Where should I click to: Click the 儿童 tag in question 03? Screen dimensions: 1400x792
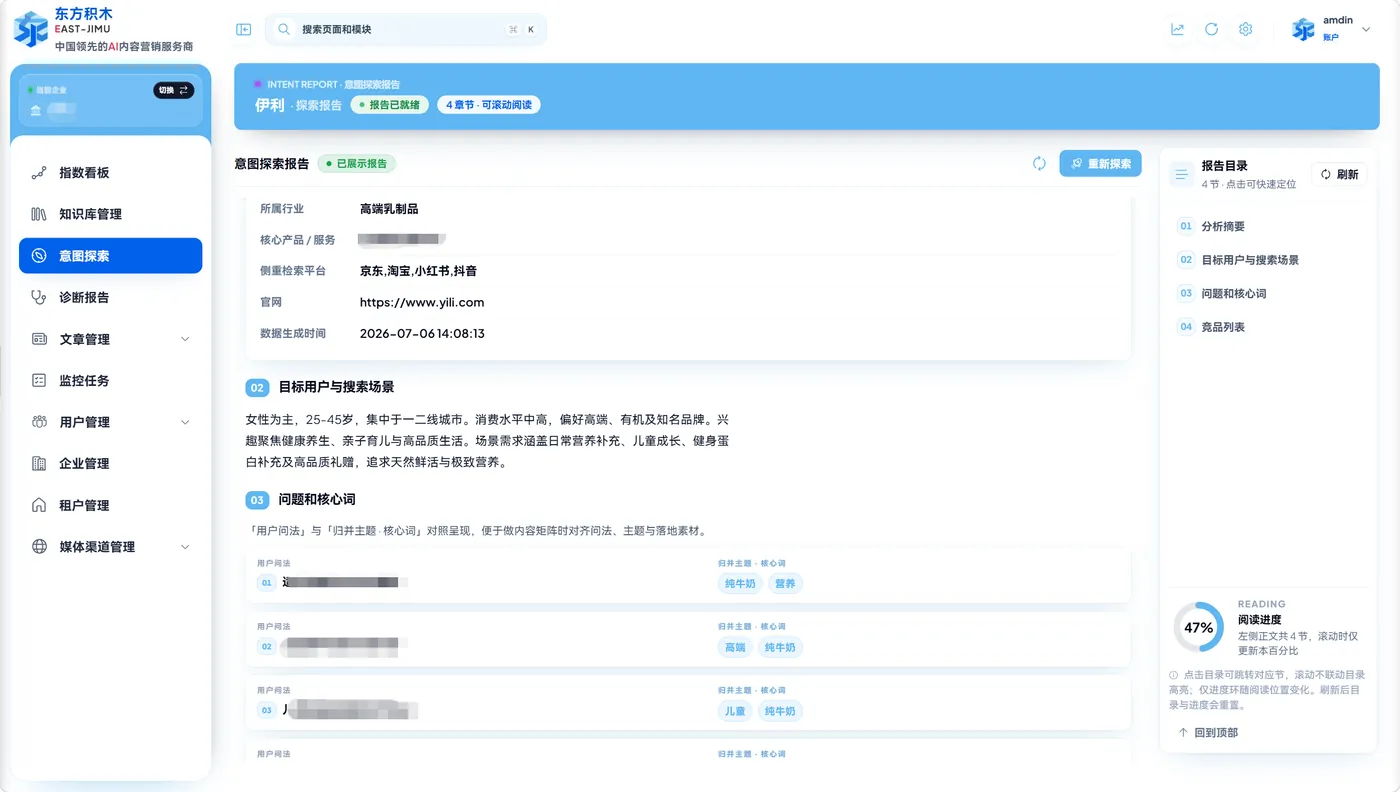[x=735, y=711]
